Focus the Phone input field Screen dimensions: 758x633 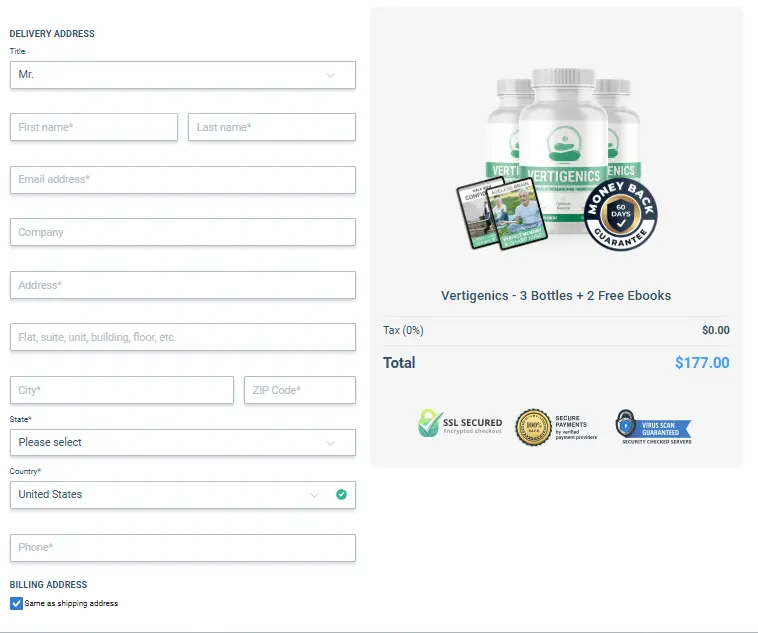pos(183,548)
